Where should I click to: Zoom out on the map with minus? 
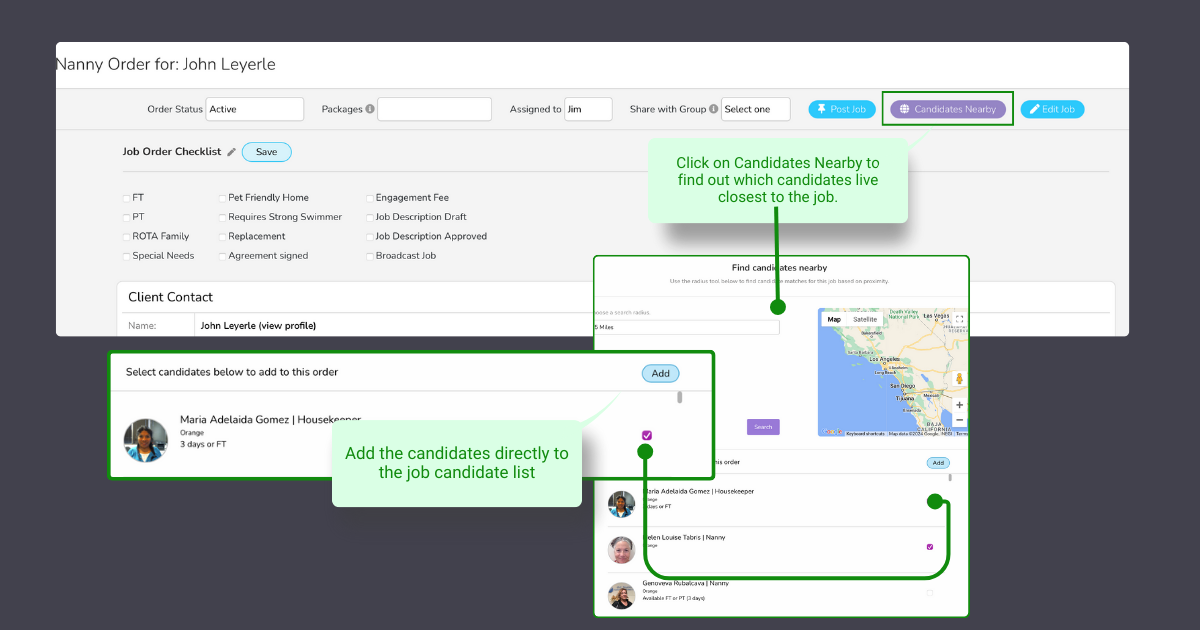click(960, 421)
